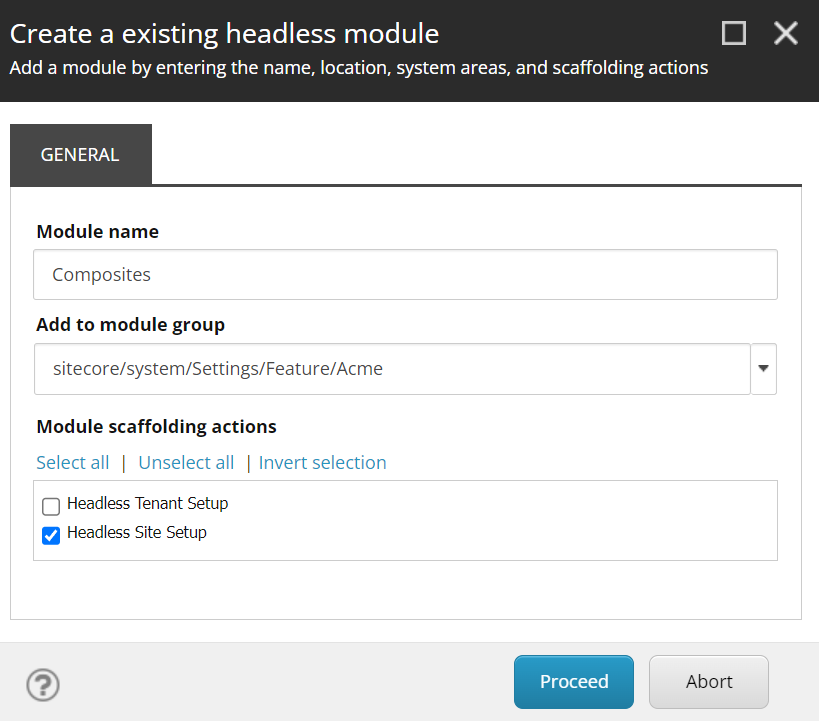This screenshot has height=721, width=819.
Task: Click the help question mark icon
Action: coord(43,685)
